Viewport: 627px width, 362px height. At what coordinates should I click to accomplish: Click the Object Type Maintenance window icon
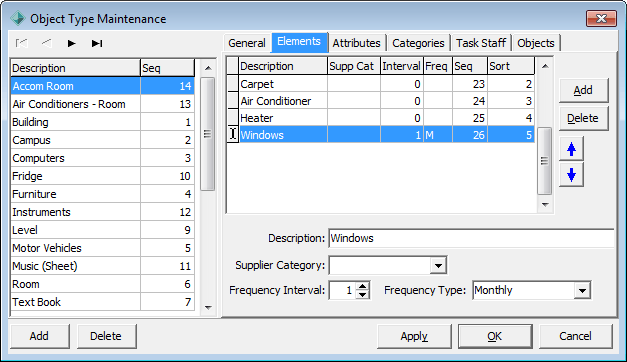(x=18, y=18)
